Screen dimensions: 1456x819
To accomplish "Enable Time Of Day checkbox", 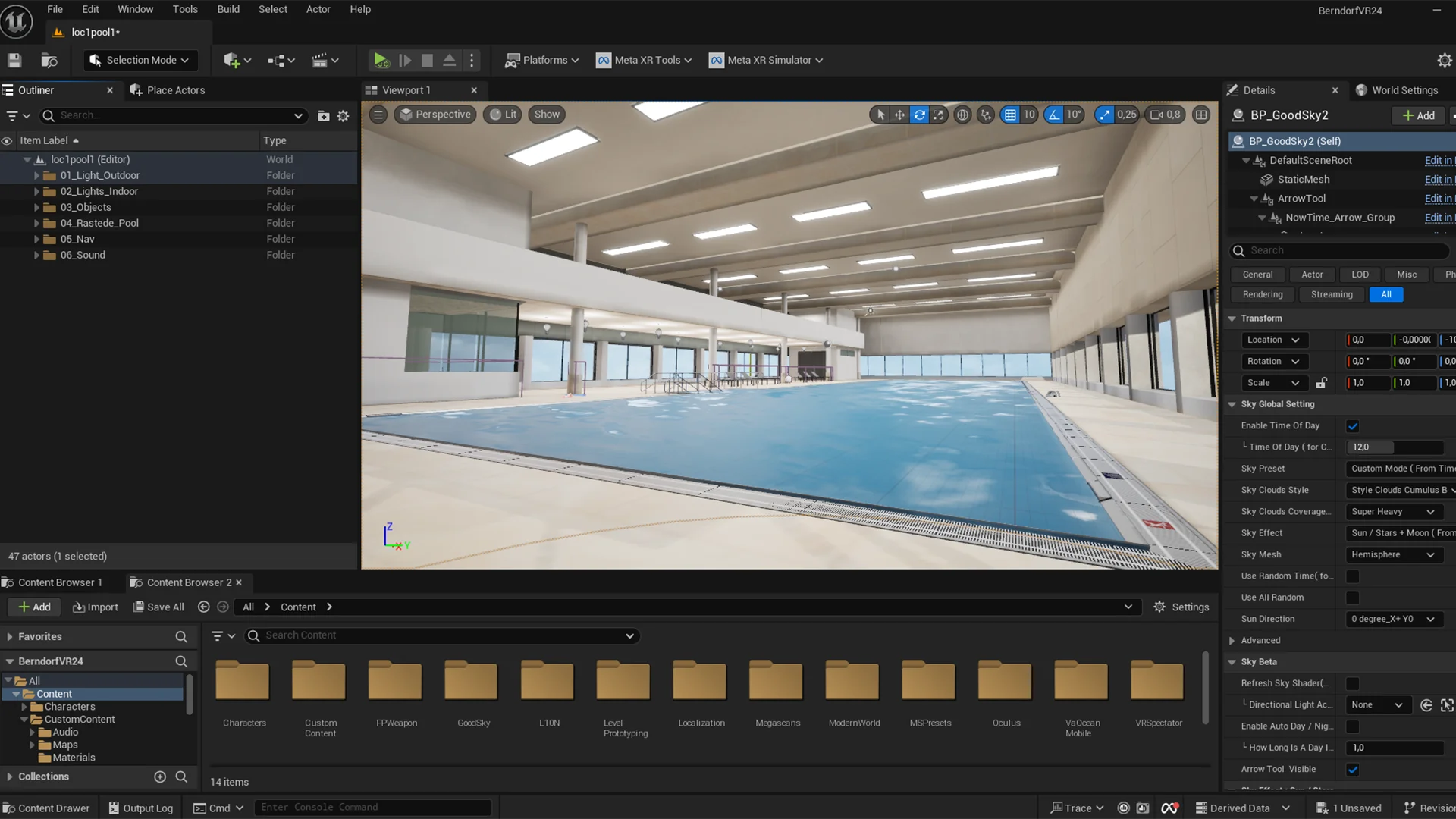I will pyautogui.click(x=1353, y=426).
